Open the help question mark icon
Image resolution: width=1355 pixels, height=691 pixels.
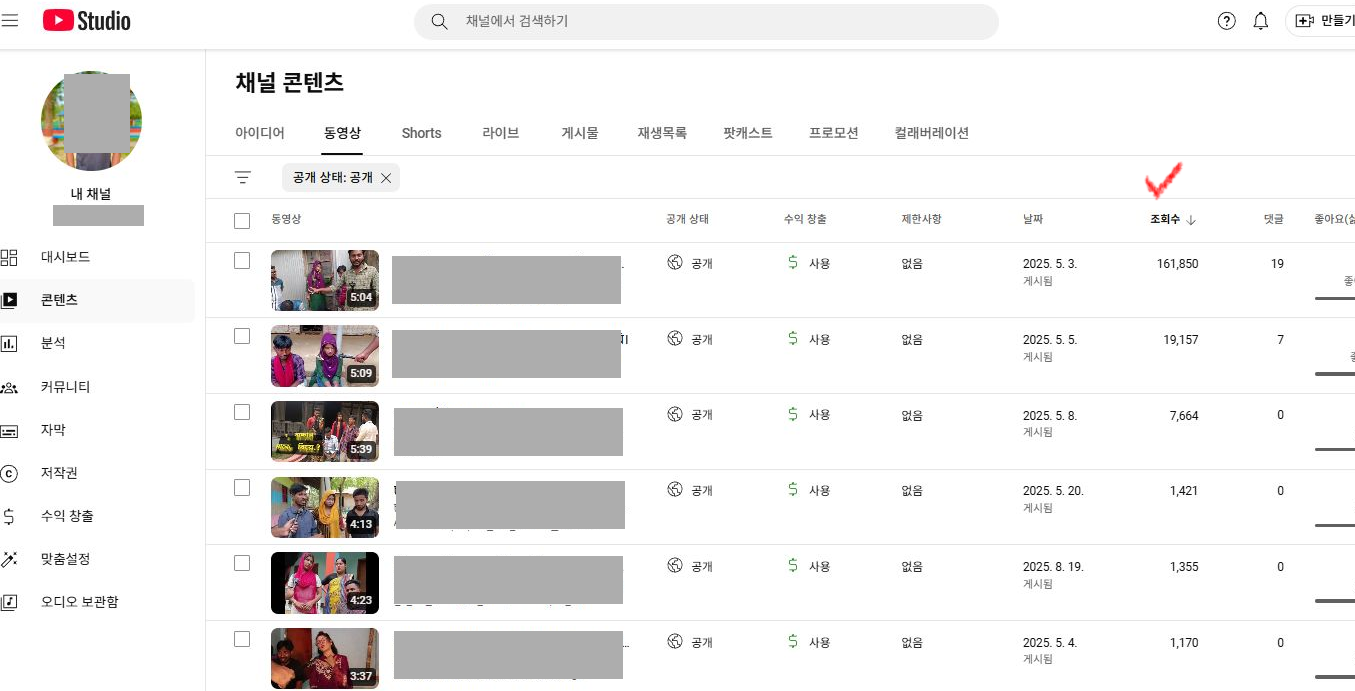pyautogui.click(x=1226, y=21)
